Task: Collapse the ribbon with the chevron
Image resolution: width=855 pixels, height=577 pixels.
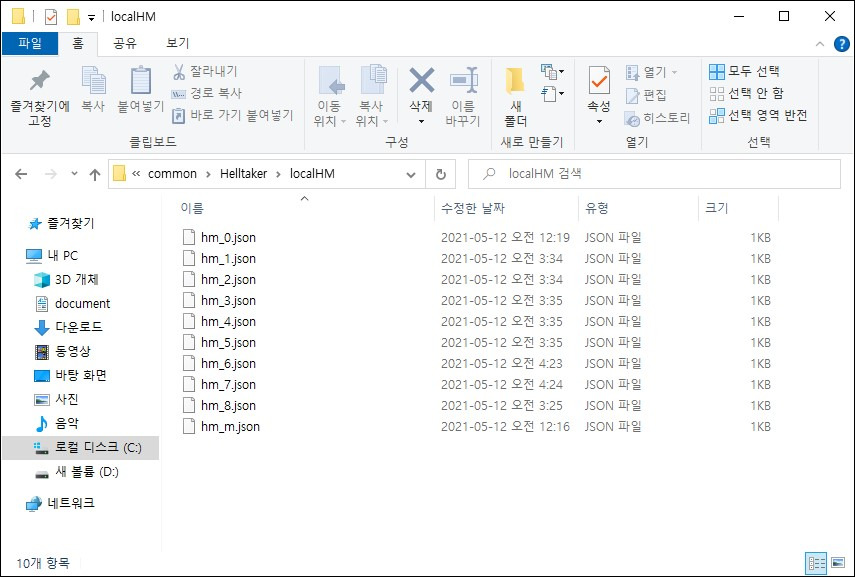Action: pyautogui.click(x=820, y=44)
